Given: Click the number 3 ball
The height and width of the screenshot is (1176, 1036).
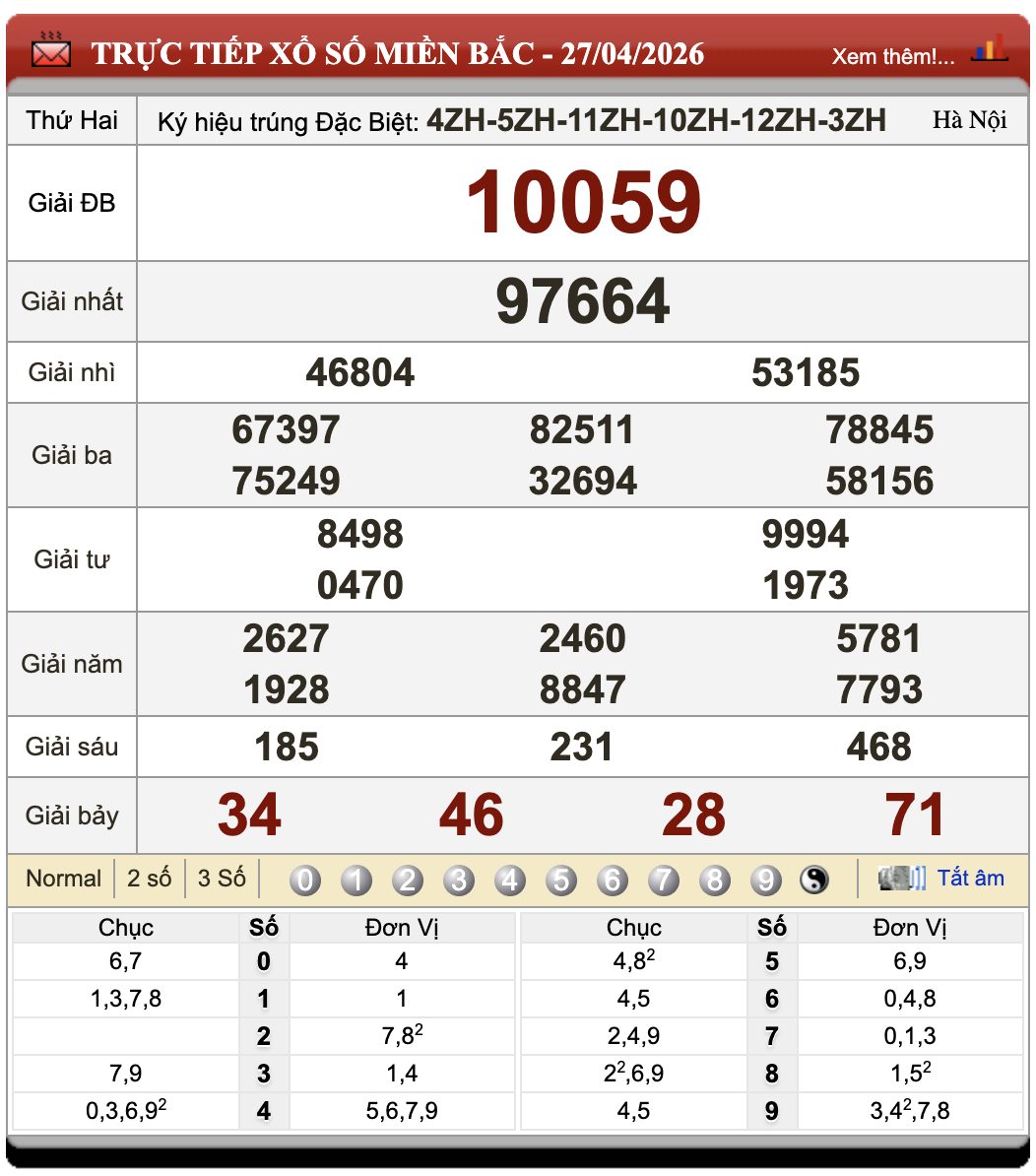Looking at the screenshot, I should 459,880.
